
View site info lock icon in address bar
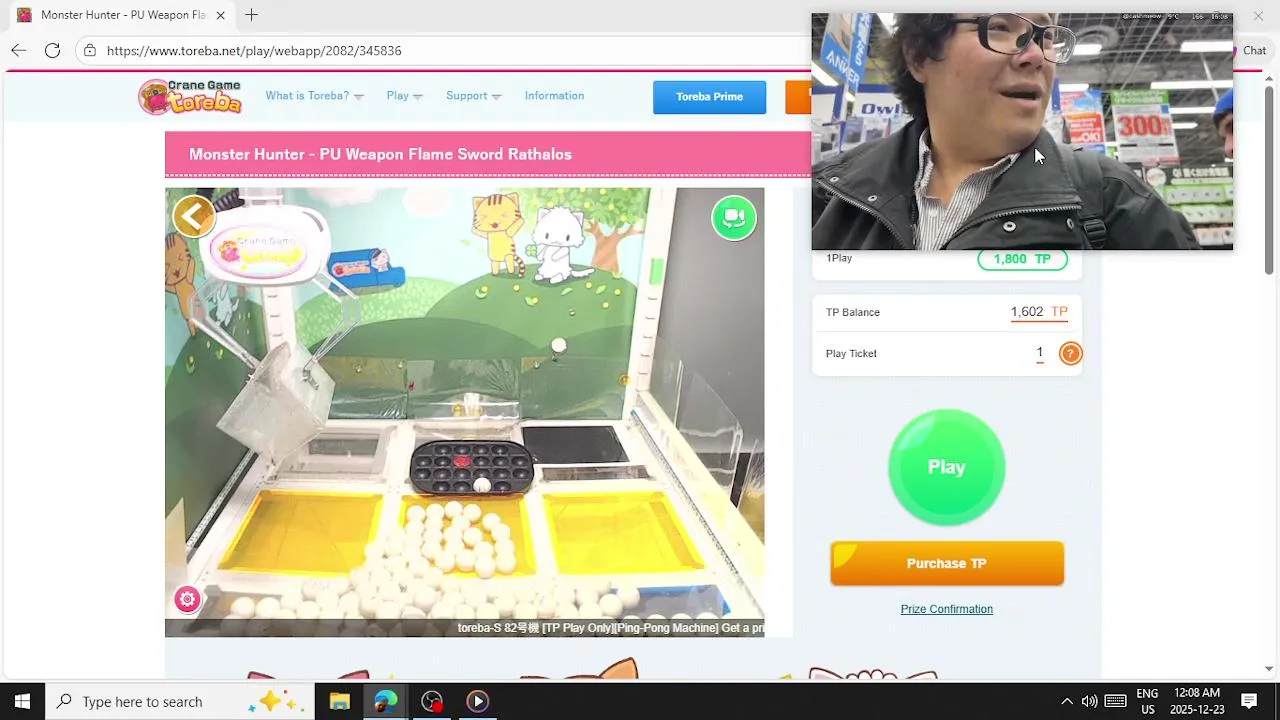point(90,50)
